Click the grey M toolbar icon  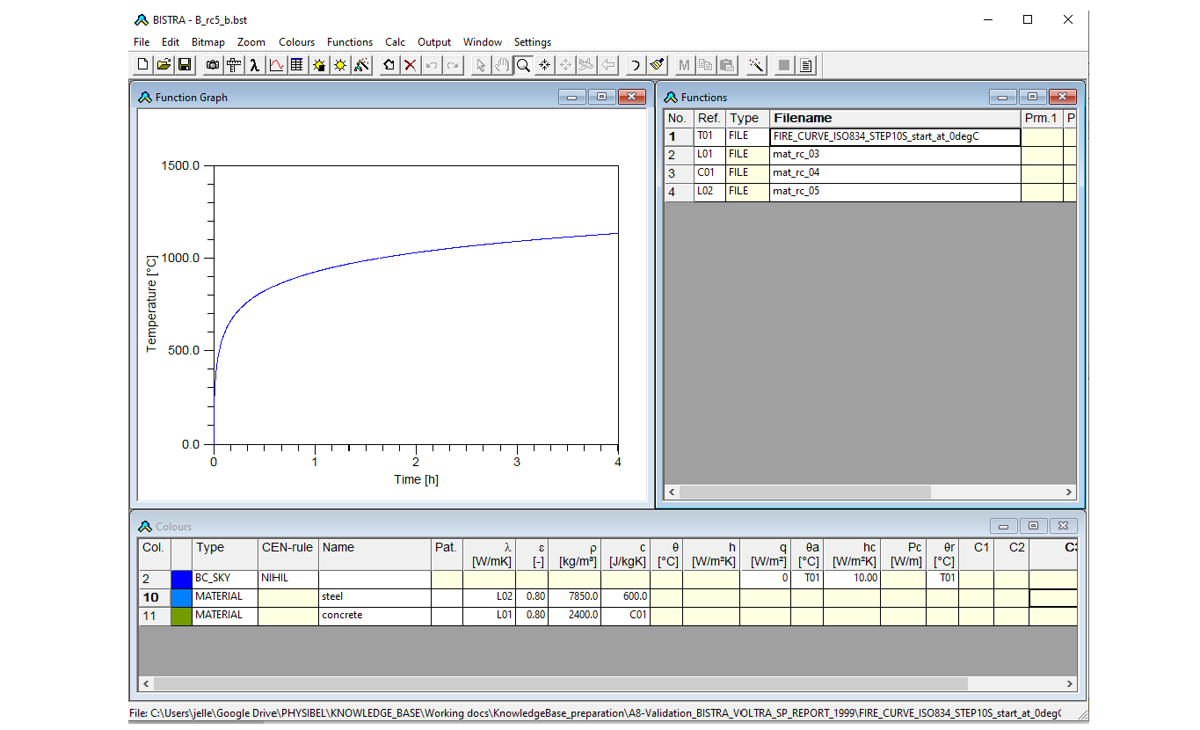(685, 65)
